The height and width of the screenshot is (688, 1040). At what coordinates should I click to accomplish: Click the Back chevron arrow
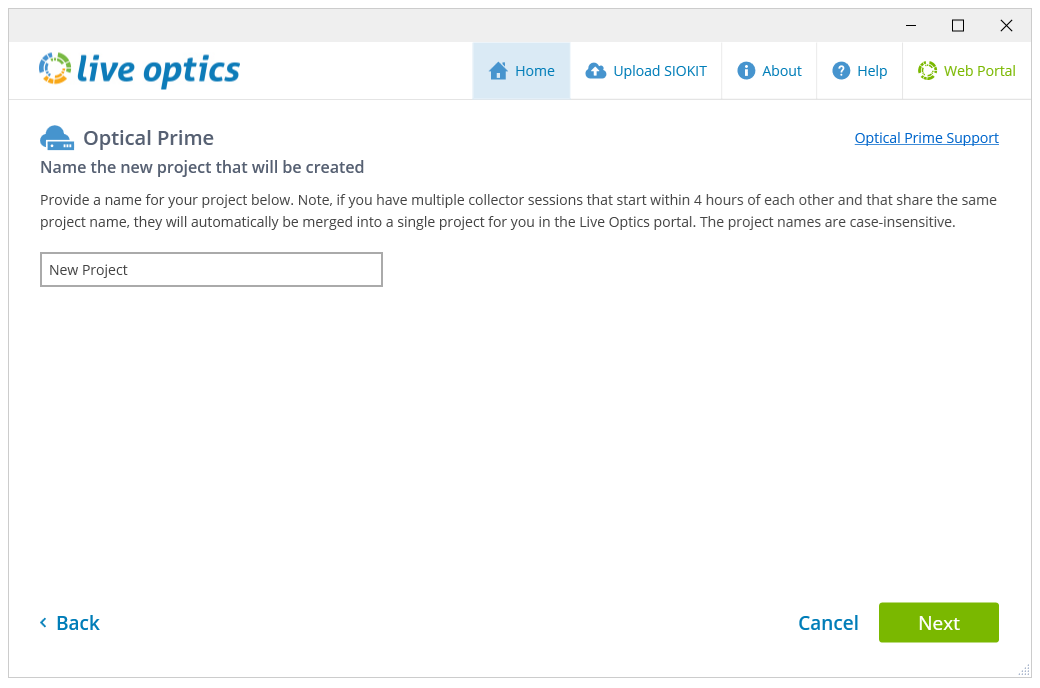point(44,623)
